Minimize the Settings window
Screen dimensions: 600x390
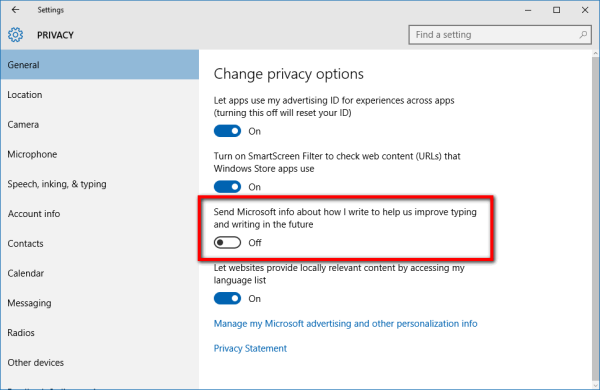point(528,10)
